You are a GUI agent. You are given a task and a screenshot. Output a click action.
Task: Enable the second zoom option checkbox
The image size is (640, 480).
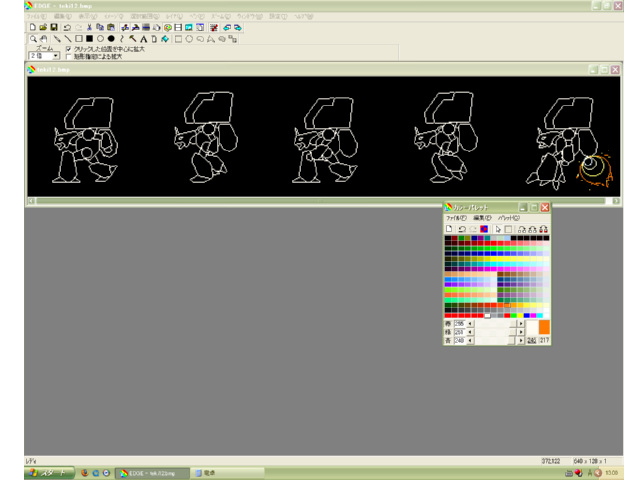pos(69,56)
